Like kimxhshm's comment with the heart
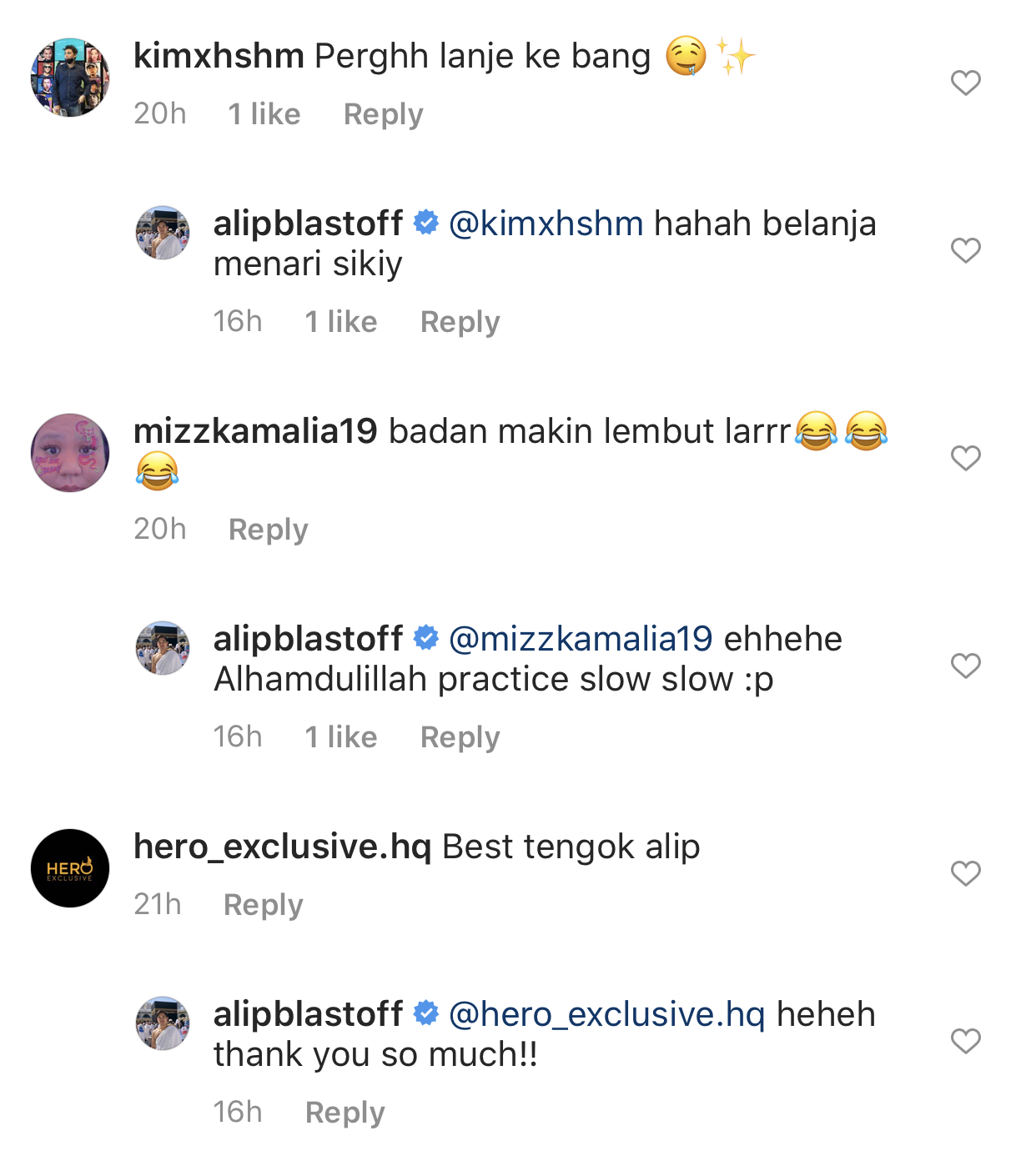 (x=965, y=83)
